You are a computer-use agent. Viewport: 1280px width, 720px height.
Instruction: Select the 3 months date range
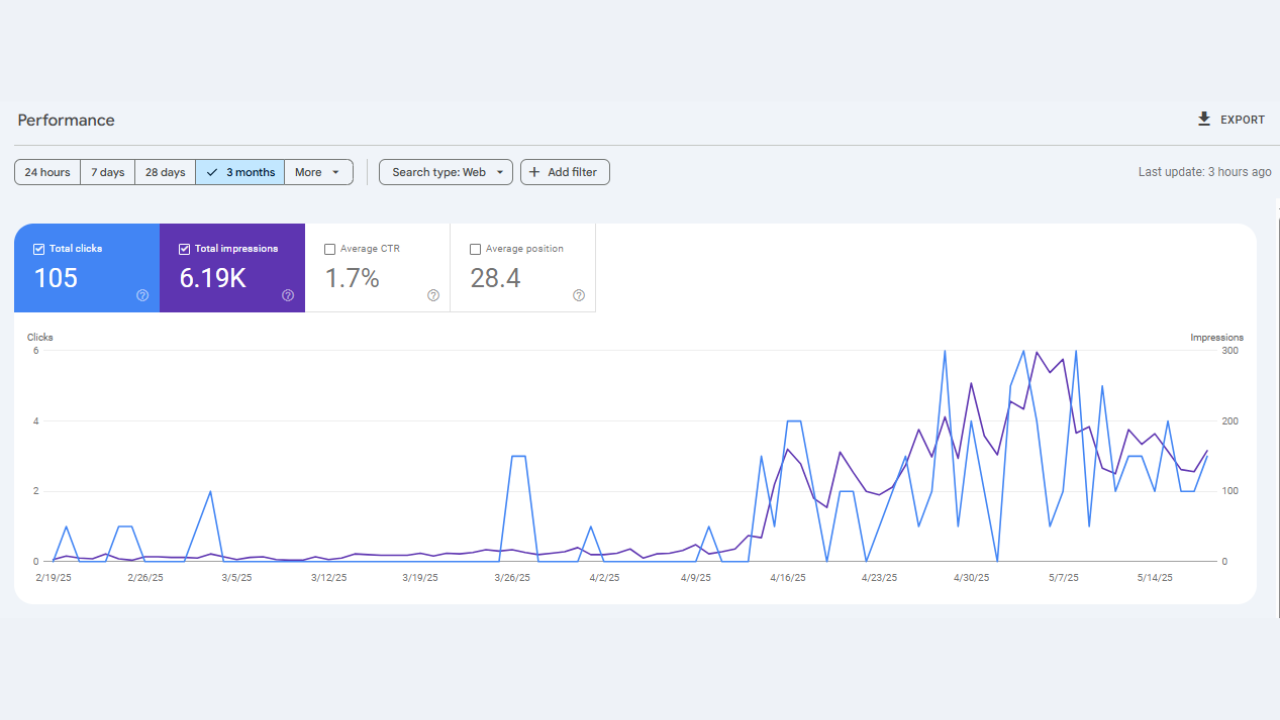tap(240, 172)
